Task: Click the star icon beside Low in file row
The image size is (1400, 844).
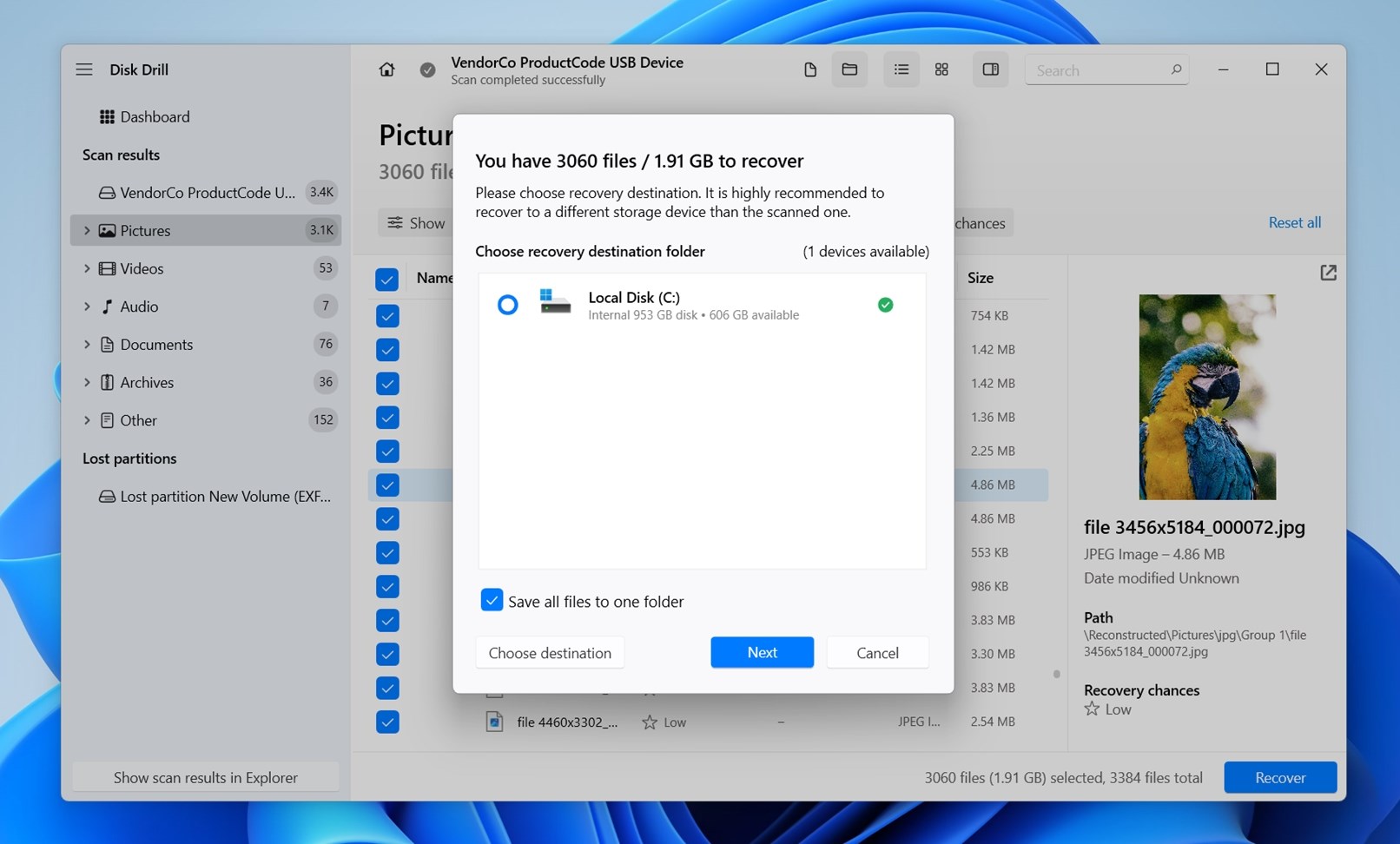Action: pyautogui.click(x=649, y=722)
